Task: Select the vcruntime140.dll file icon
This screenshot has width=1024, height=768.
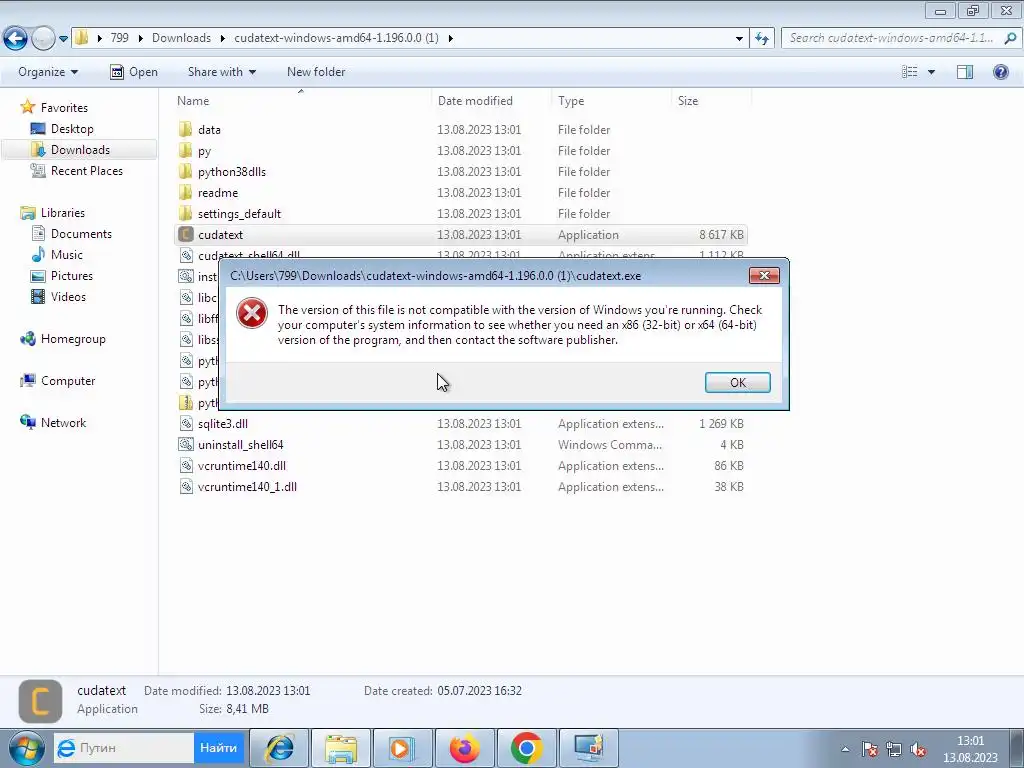Action: click(x=185, y=466)
